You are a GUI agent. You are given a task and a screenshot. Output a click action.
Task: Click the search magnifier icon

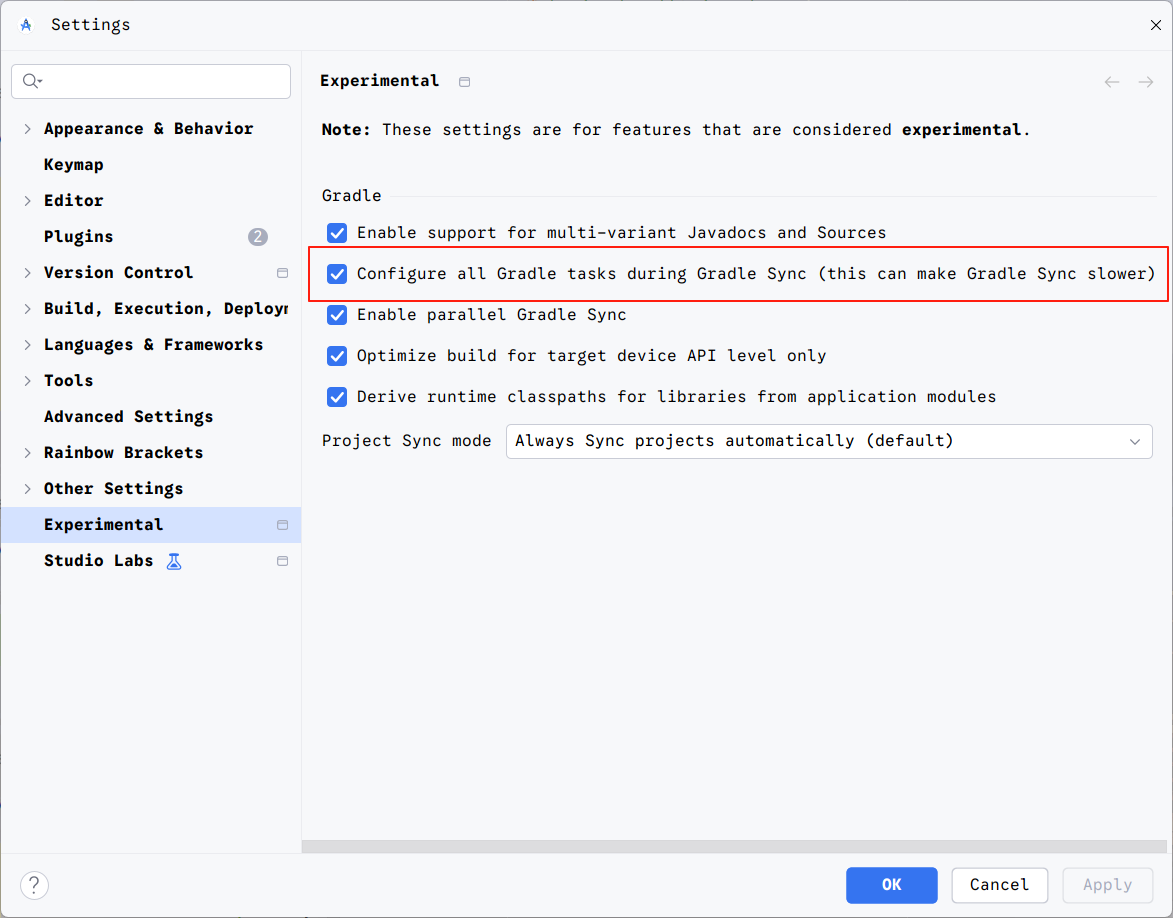tap(29, 81)
